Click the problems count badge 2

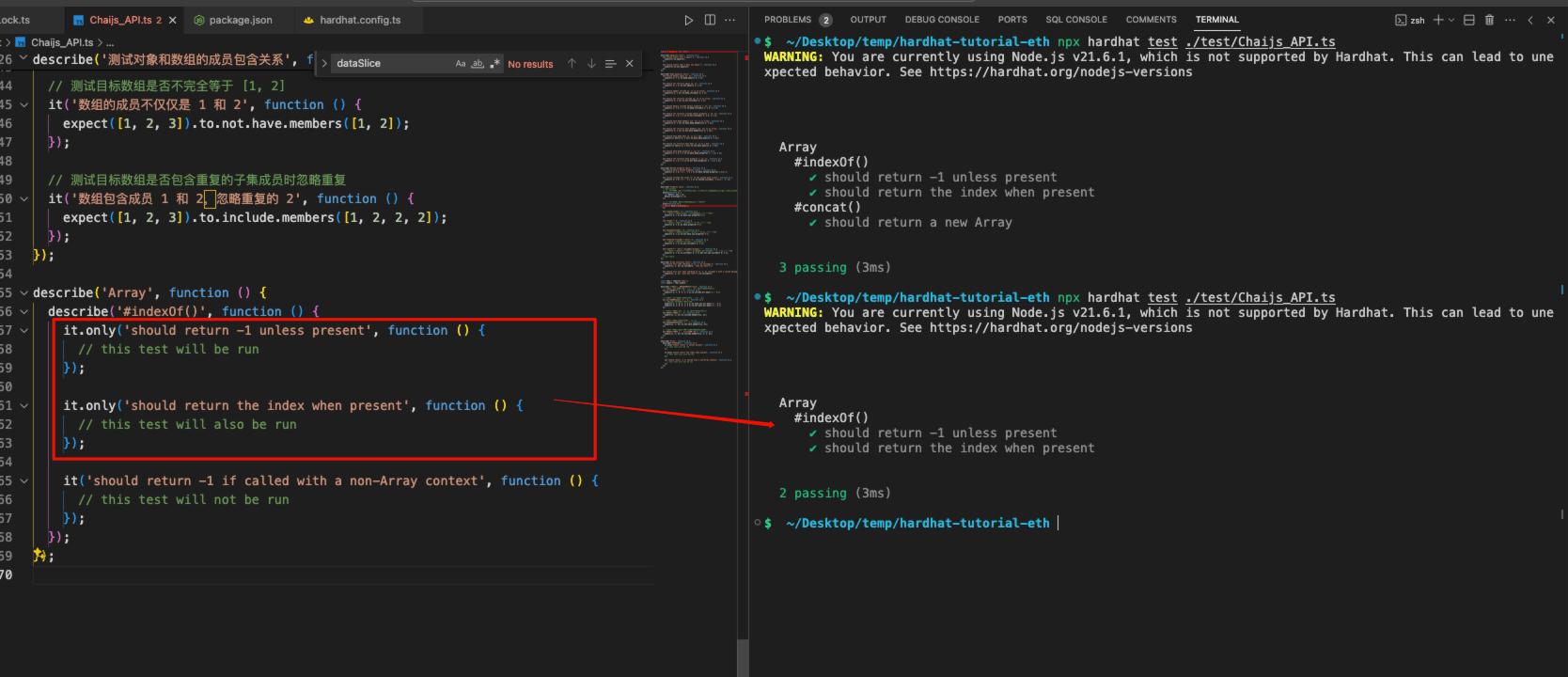click(x=825, y=20)
